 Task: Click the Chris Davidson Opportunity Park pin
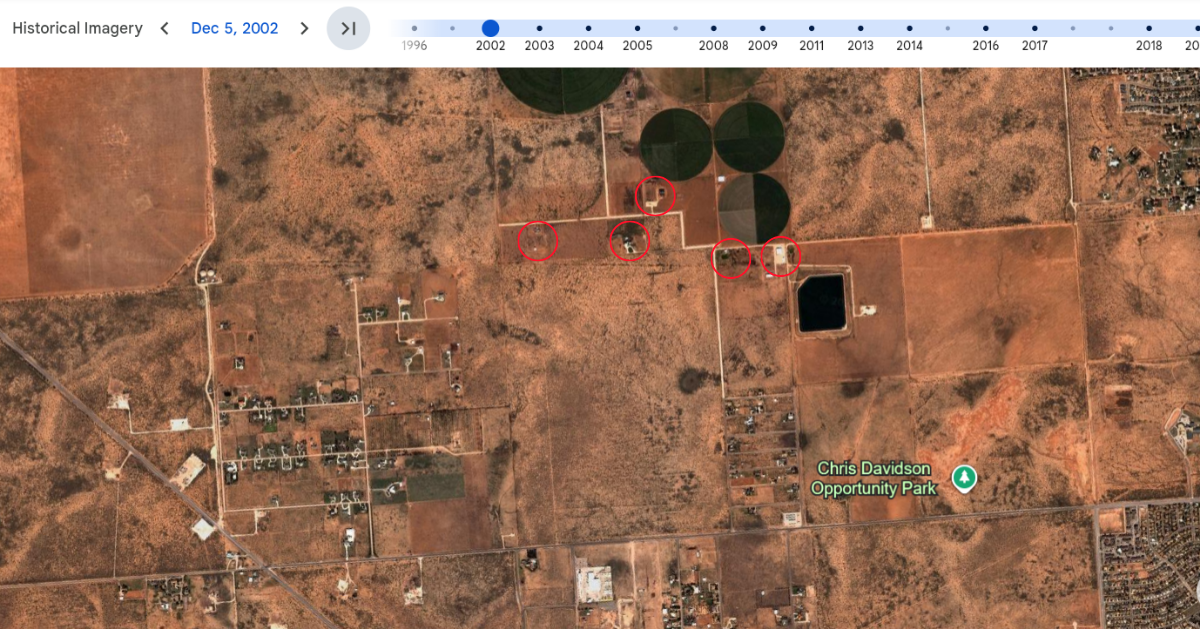(964, 478)
